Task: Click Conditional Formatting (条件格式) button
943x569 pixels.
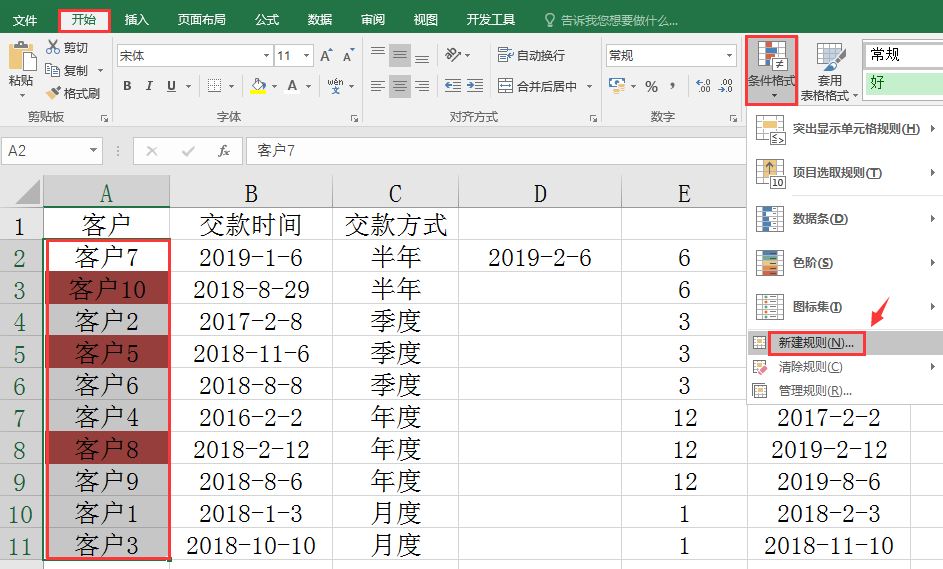Action: pos(772,70)
